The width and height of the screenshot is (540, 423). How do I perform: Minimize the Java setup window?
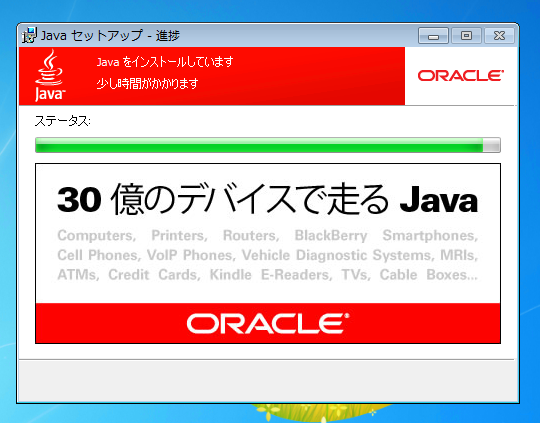433,35
